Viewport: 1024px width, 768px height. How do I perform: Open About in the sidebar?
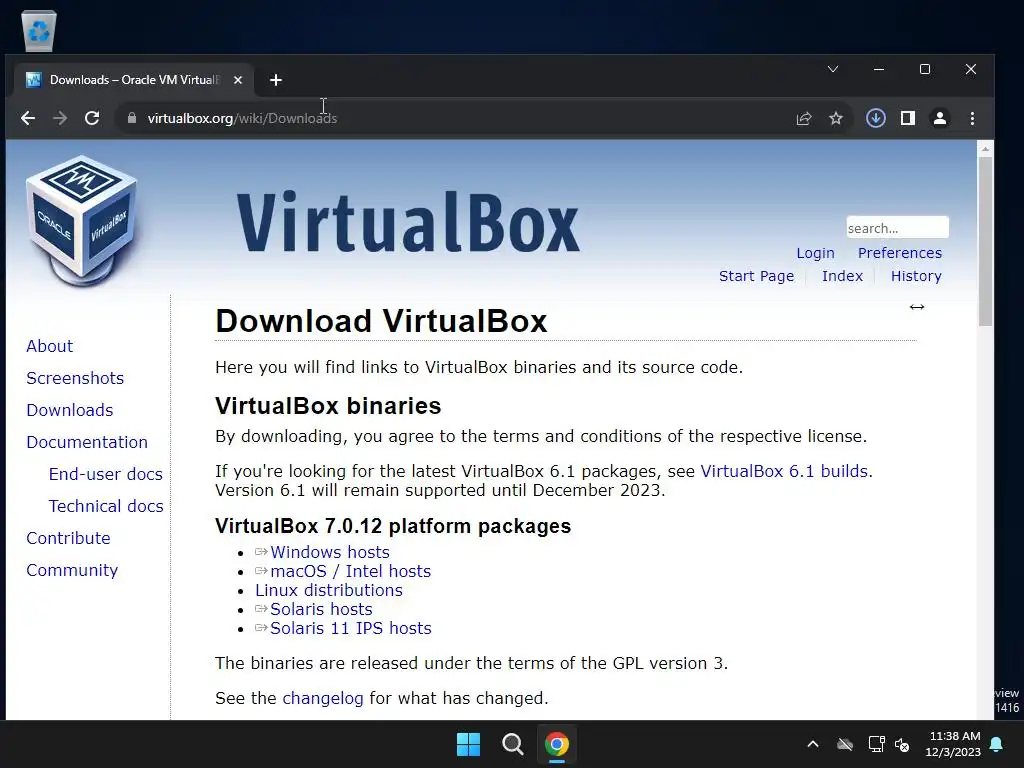pos(50,346)
